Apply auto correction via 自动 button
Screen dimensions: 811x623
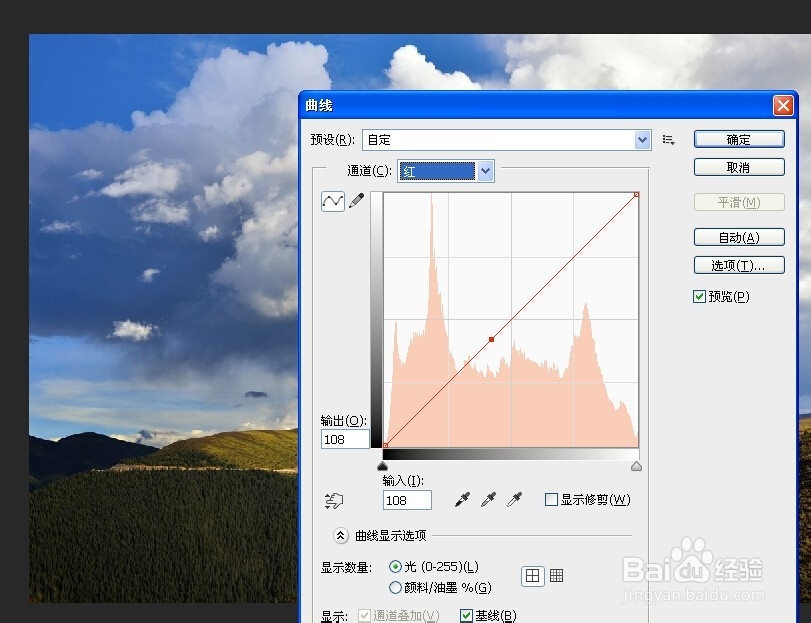[x=739, y=237]
